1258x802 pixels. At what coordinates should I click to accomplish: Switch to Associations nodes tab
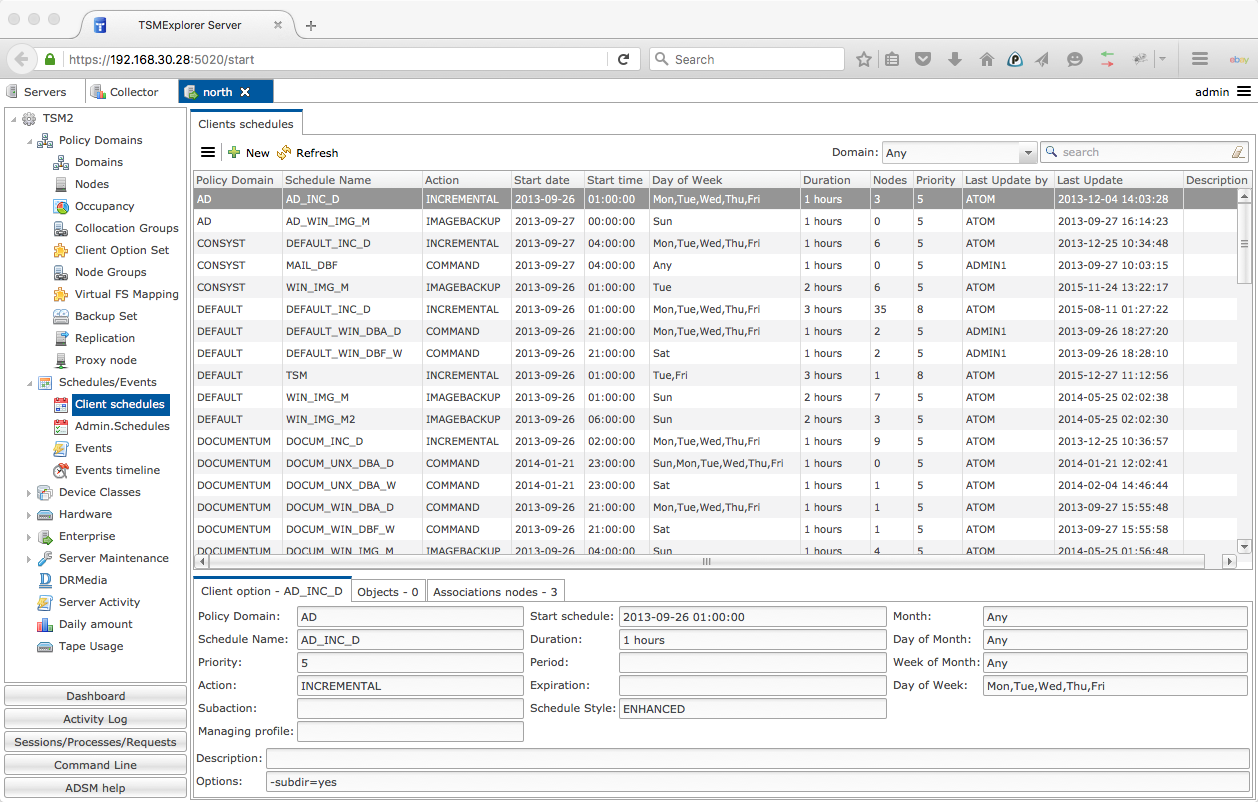coord(495,592)
